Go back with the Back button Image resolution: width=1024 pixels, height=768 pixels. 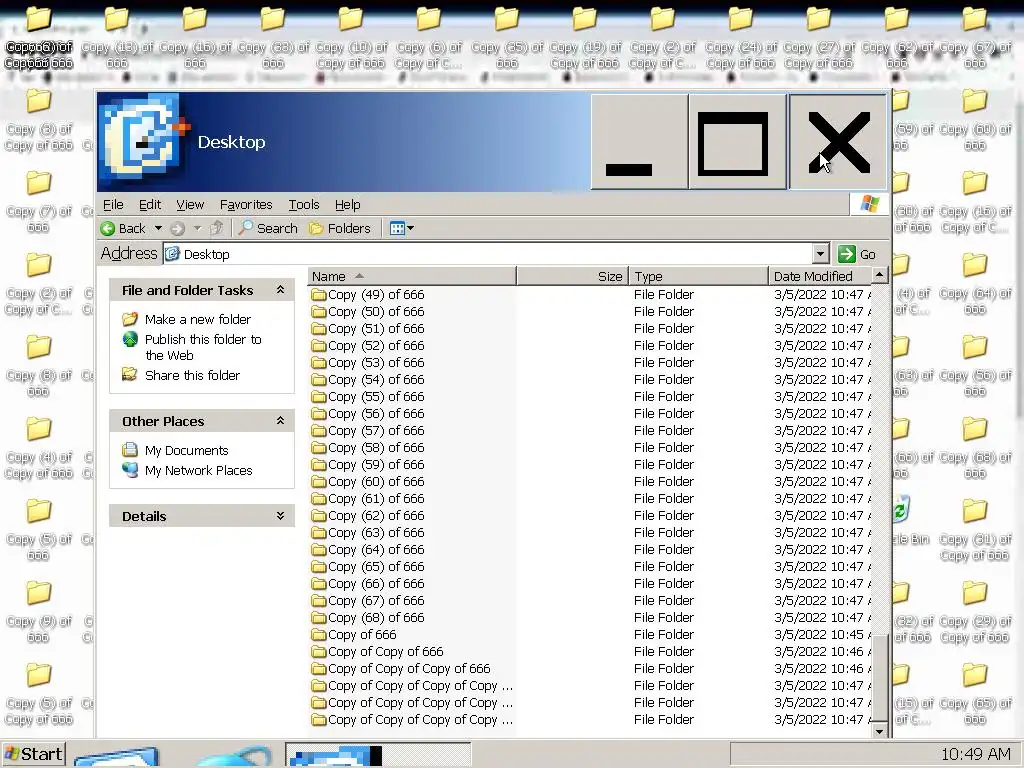[x=123, y=229]
